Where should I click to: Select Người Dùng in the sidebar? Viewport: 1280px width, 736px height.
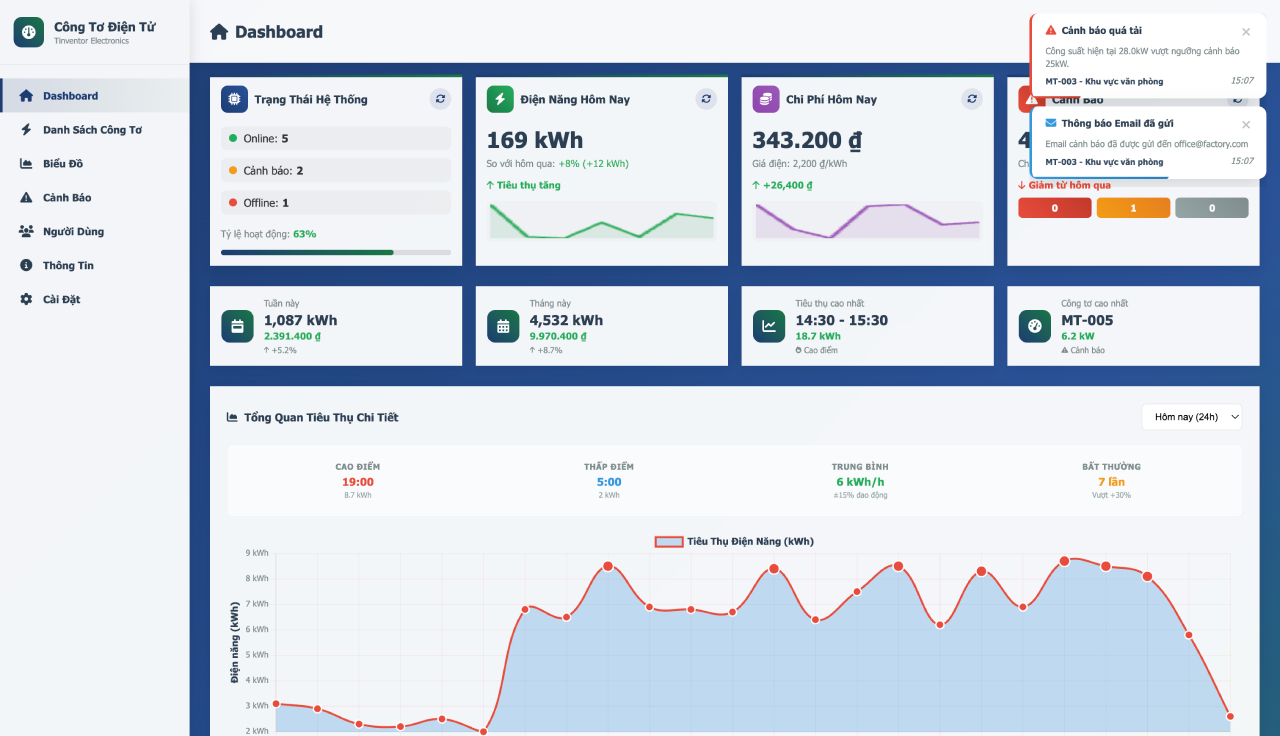coord(73,232)
